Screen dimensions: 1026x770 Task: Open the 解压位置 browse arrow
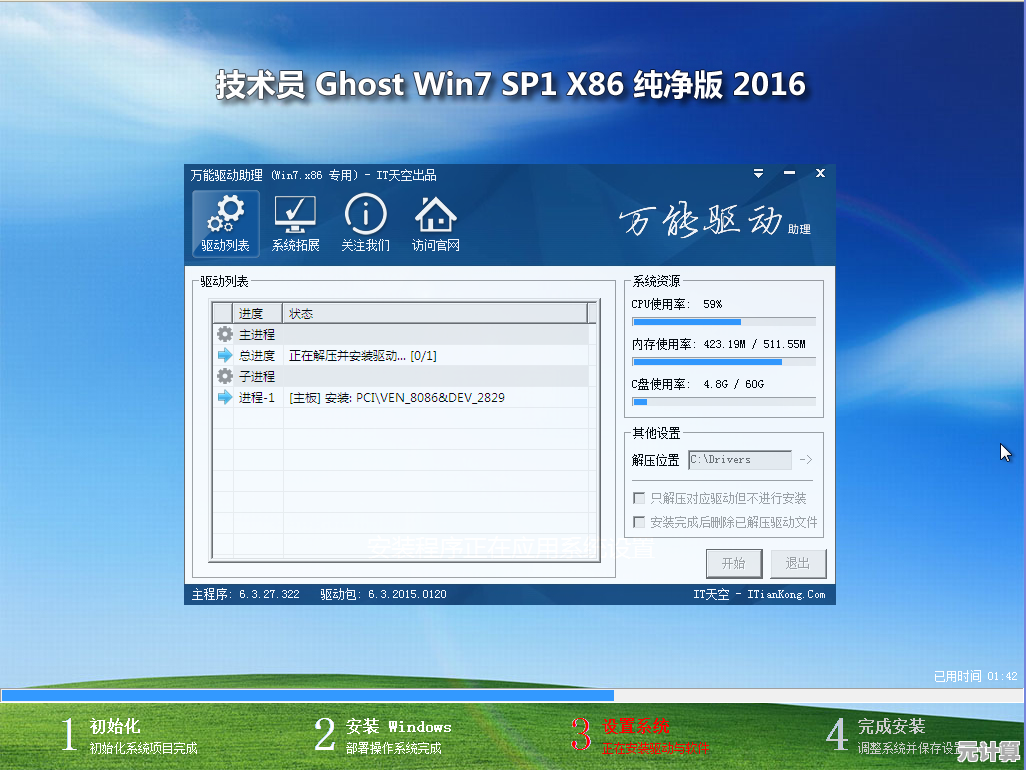[x=807, y=460]
